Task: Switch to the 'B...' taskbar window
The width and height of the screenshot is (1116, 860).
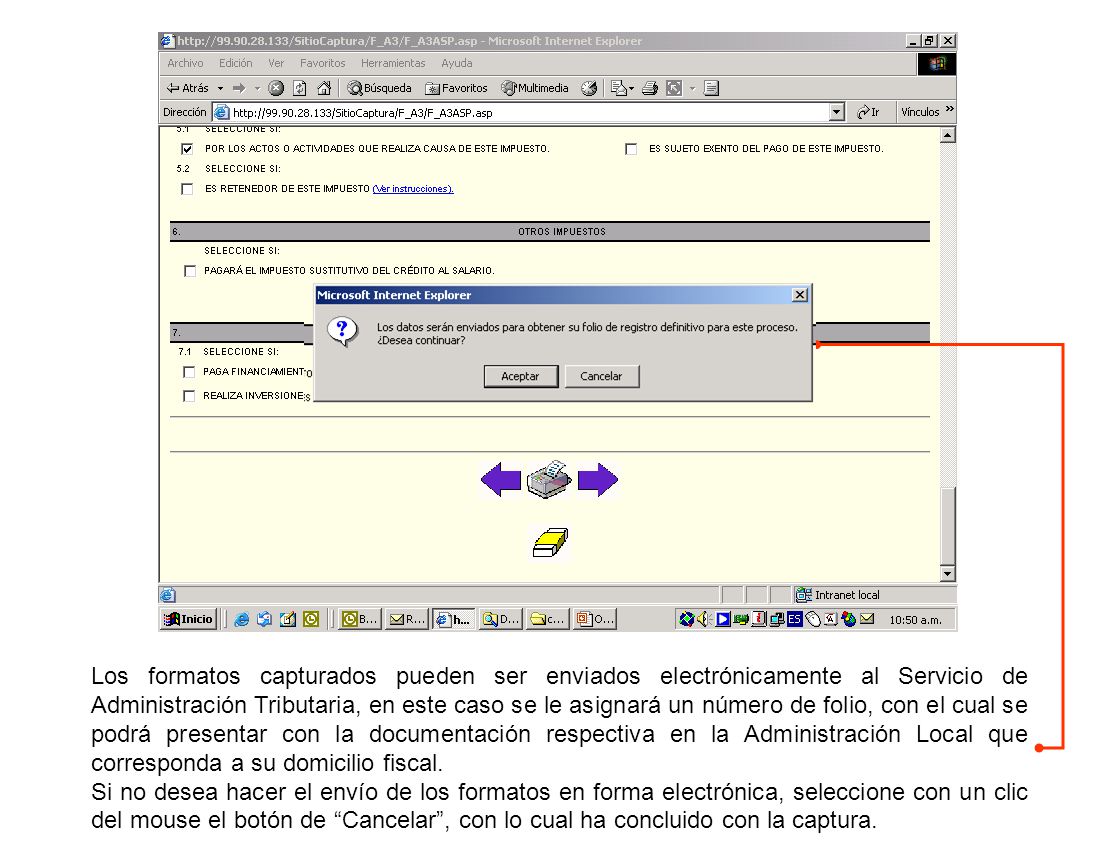Action: (x=360, y=619)
